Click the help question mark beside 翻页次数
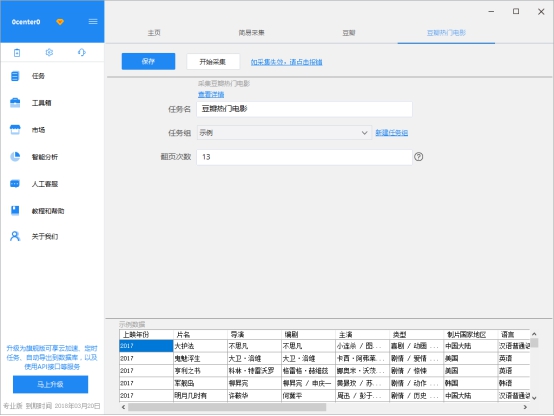The width and height of the screenshot is (554, 416). 419,157
